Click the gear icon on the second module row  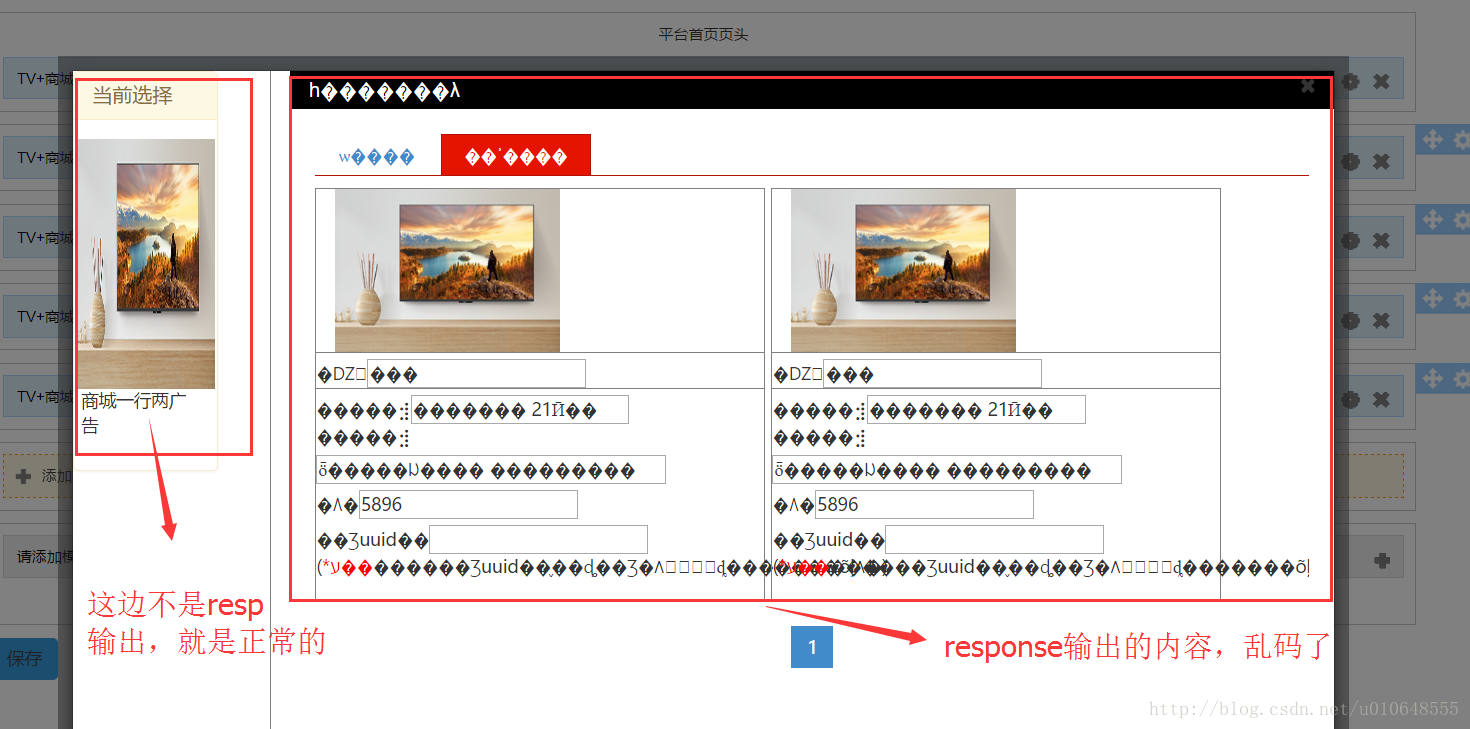pyautogui.click(x=1350, y=160)
